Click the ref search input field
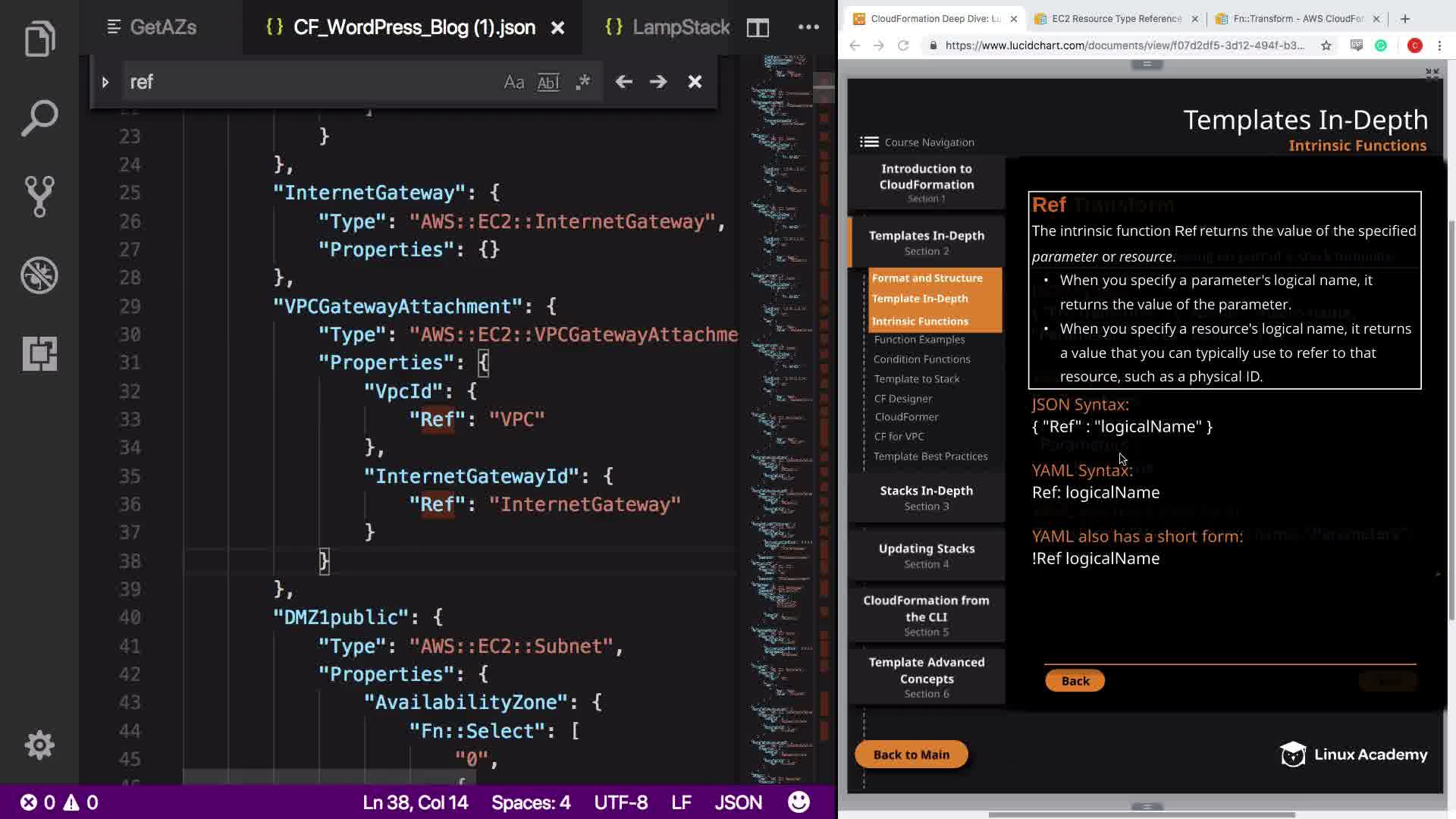This screenshot has height=819, width=1456. (303, 82)
